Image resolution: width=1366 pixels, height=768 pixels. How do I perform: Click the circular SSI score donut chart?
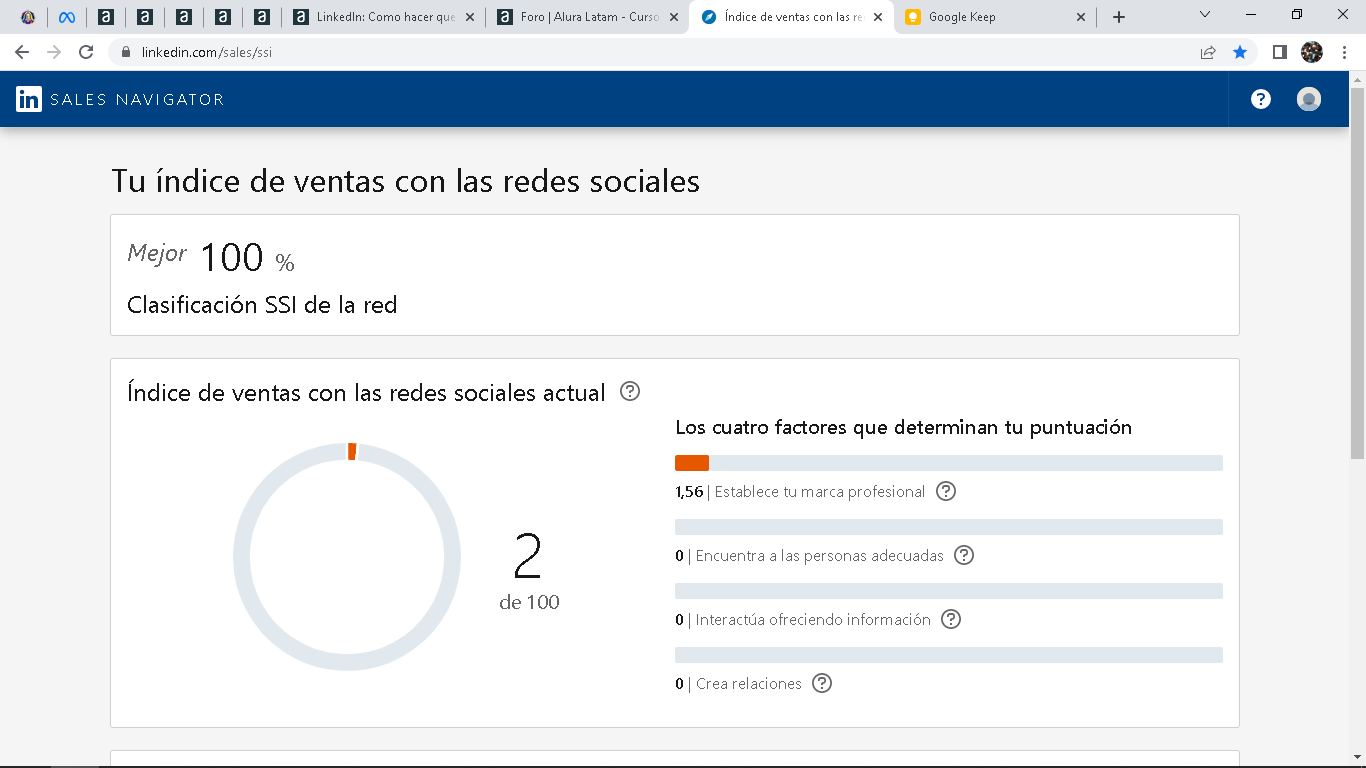(347, 556)
